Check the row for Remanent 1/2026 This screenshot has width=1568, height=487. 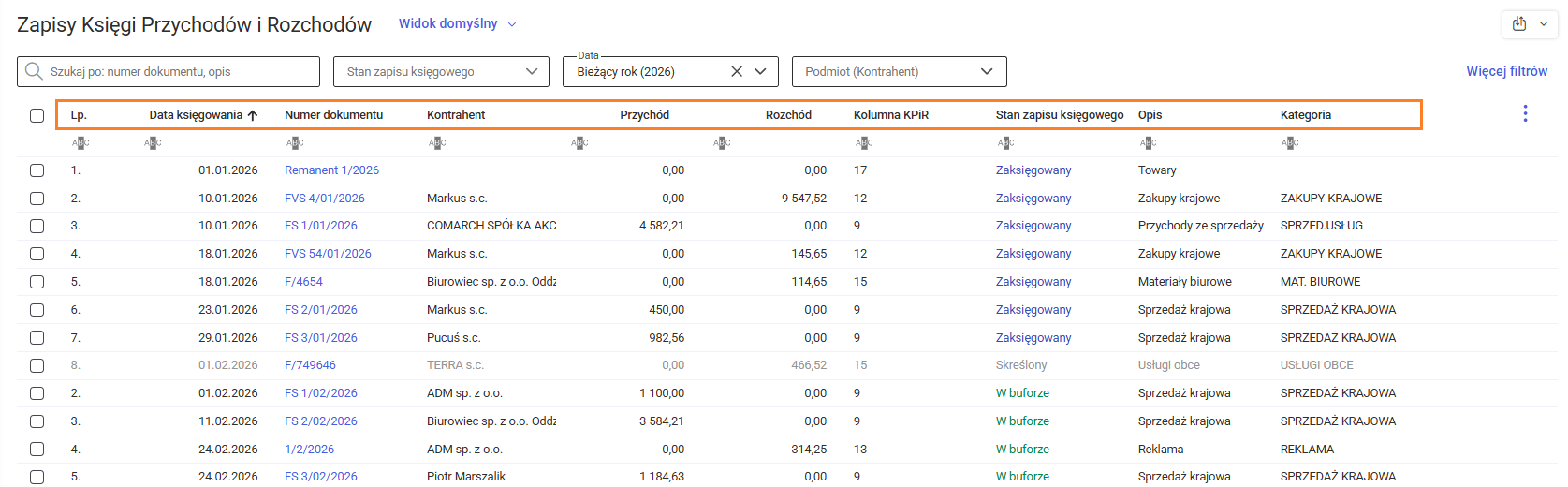pyautogui.click(x=37, y=170)
